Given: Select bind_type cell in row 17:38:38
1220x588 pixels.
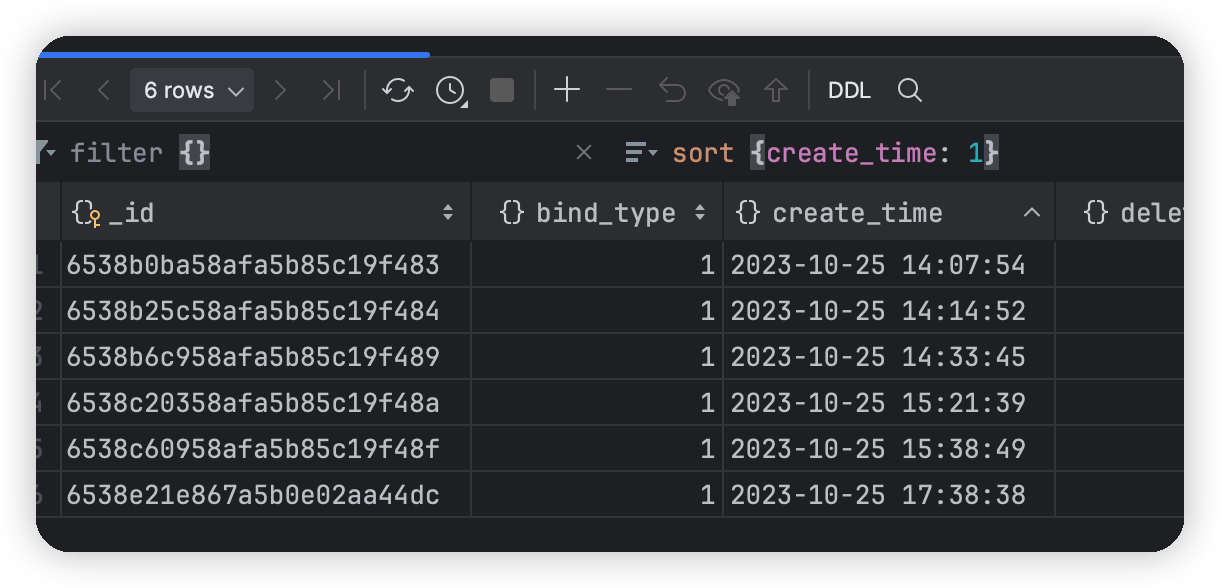Looking at the screenshot, I should pyautogui.click(x=597, y=495).
